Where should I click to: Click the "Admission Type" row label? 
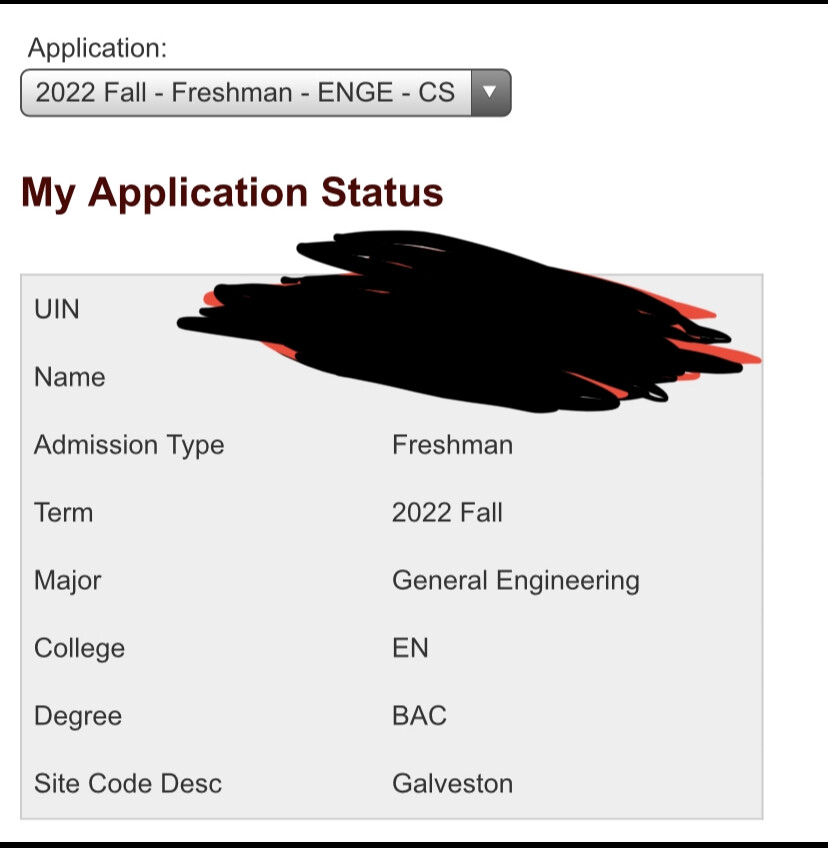click(x=129, y=445)
